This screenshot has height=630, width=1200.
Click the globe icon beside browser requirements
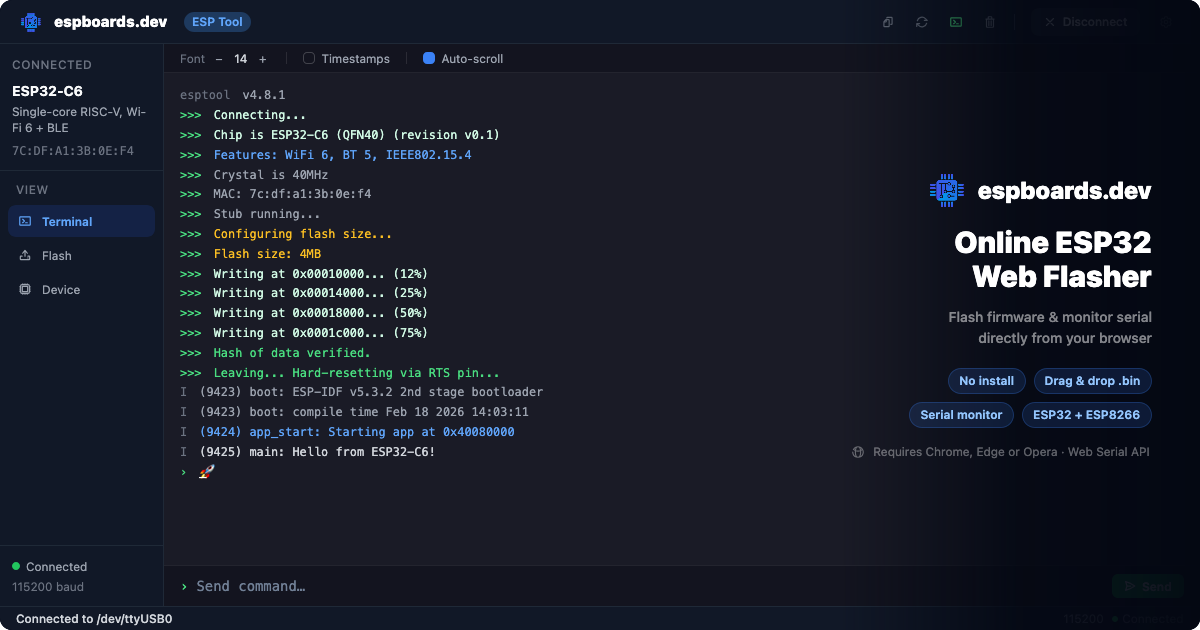pyautogui.click(x=858, y=452)
